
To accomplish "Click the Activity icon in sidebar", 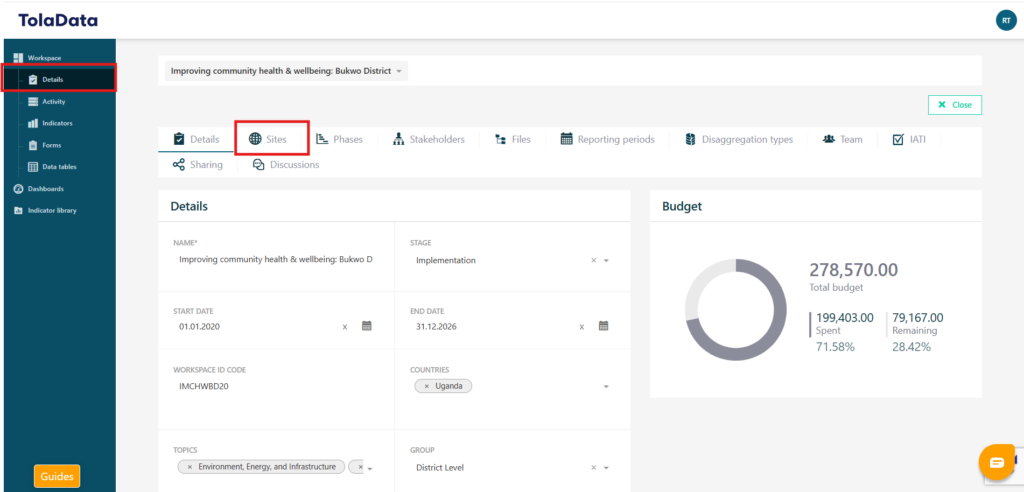I will [x=33, y=102].
